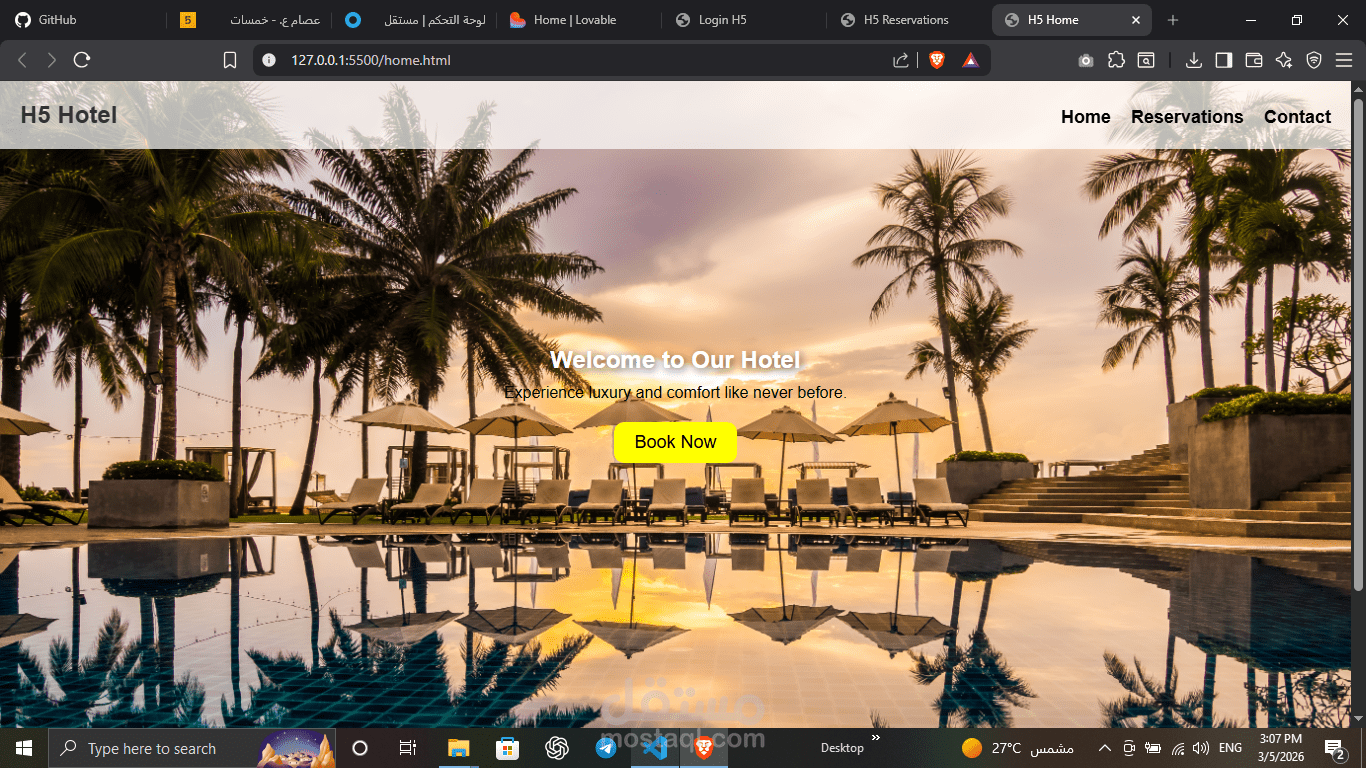The image size is (1366, 768).
Task: Open Brave Shields lion icon
Action: [x=937, y=60]
